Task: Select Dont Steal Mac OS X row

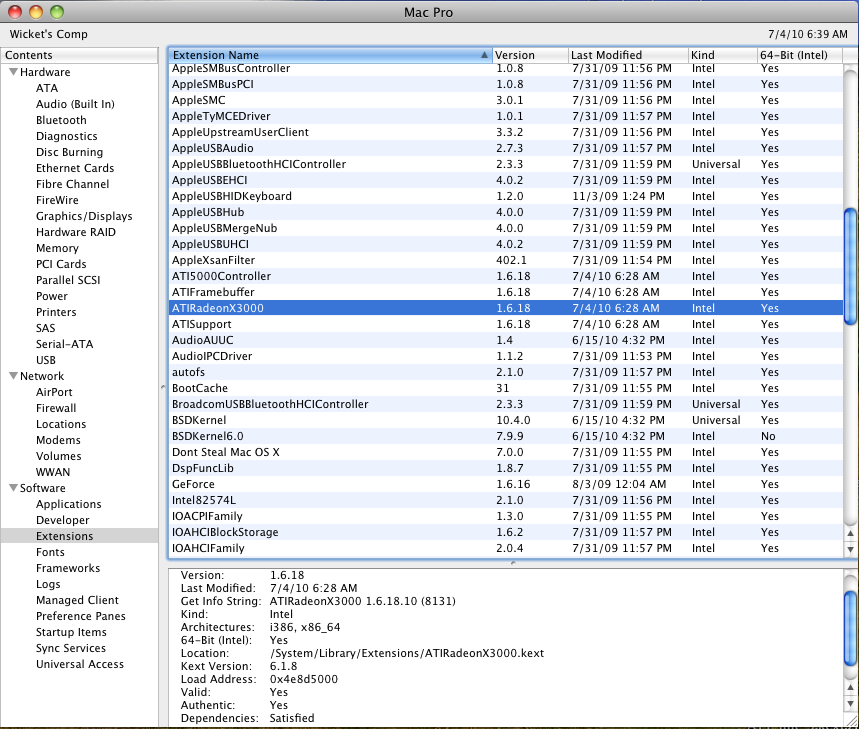Action: [x=506, y=452]
